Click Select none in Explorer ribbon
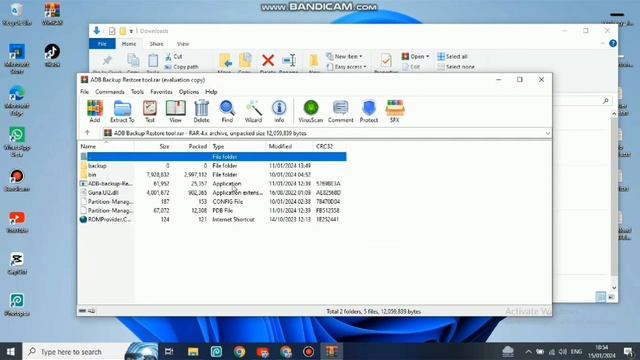This screenshot has width=640, height=360. (x=456, y=67)
